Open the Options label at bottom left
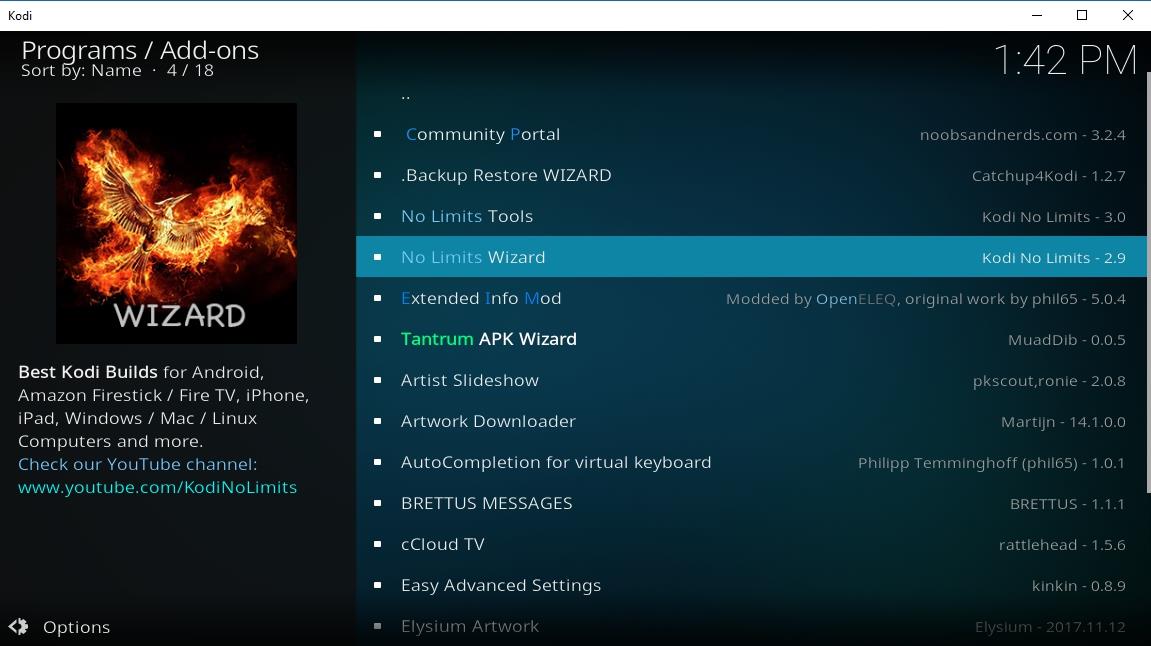Viewport: 1151px width, 646px height. point(76,627)
